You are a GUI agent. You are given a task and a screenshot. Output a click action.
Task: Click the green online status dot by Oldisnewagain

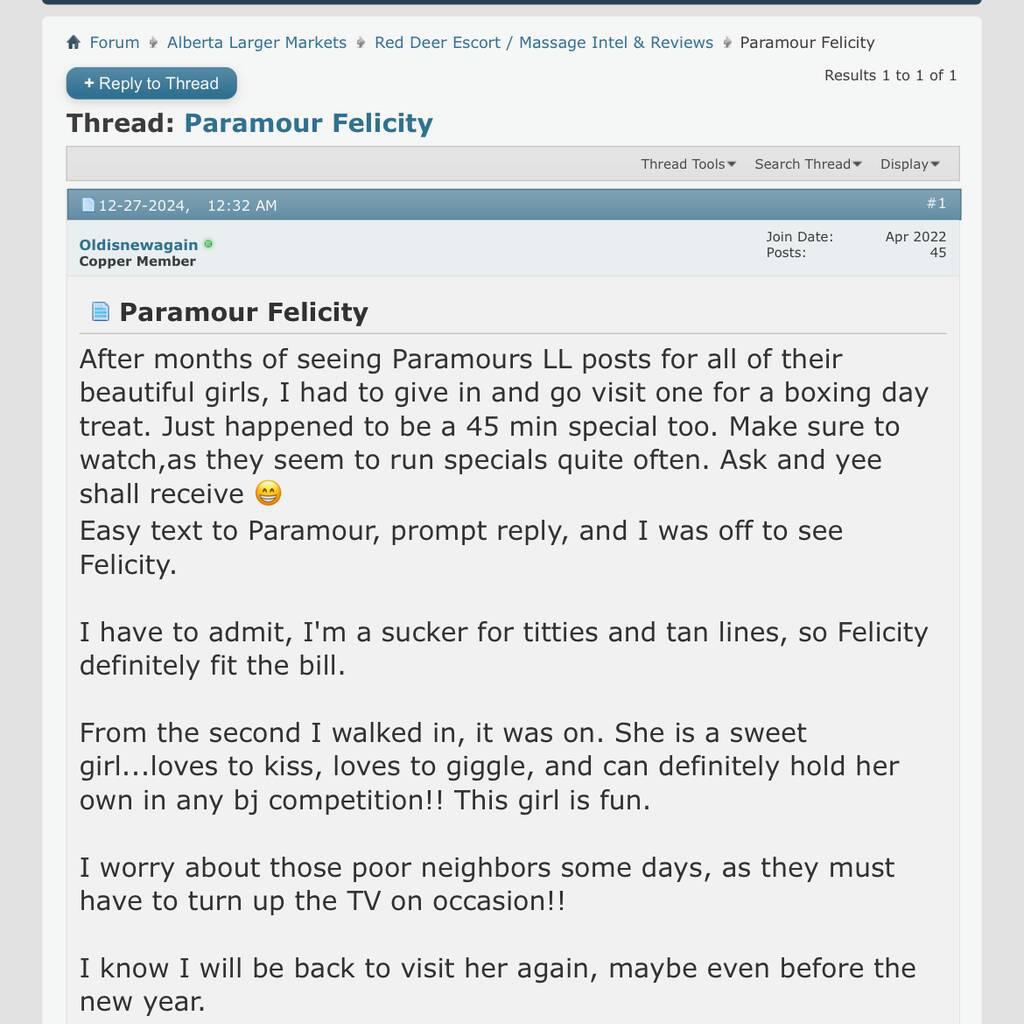click(208, 244)
